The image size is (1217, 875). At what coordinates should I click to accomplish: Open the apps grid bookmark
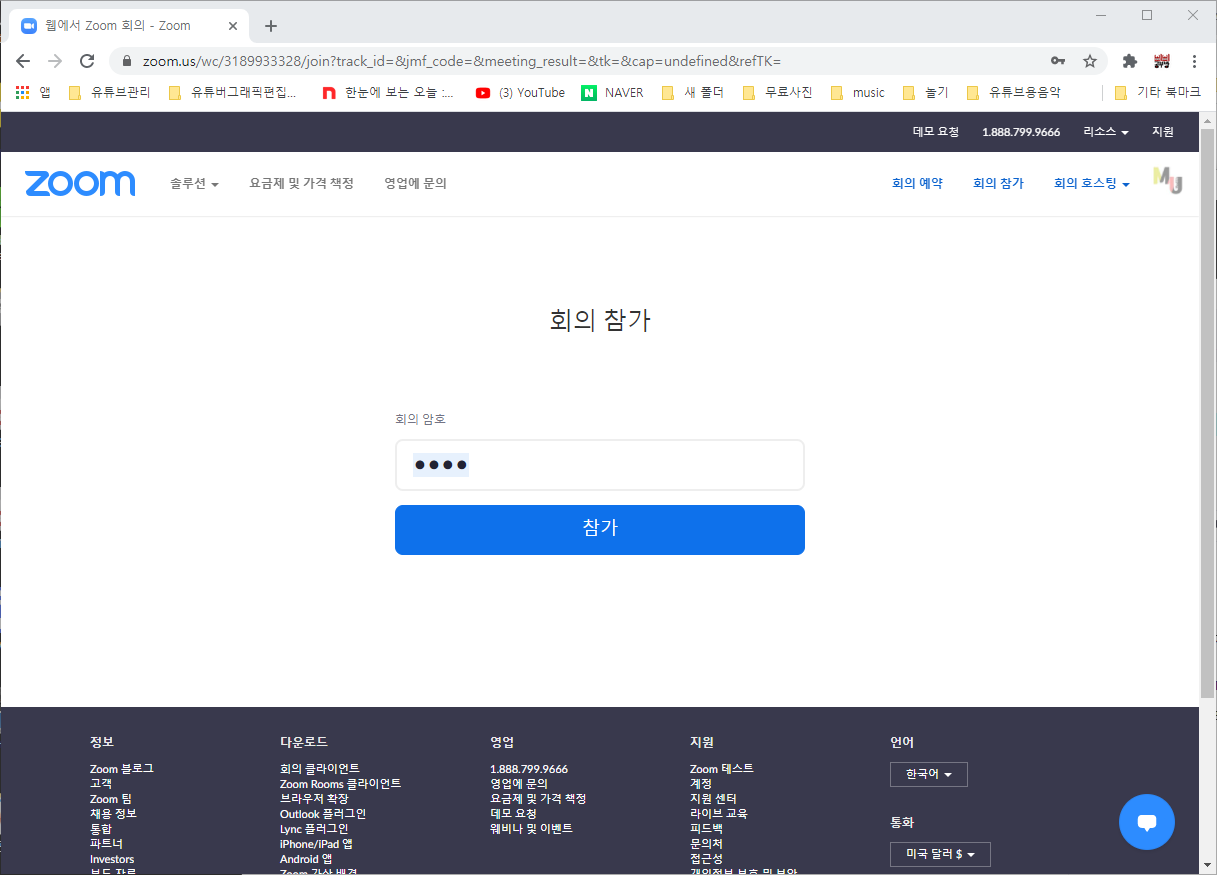(33, 93)
